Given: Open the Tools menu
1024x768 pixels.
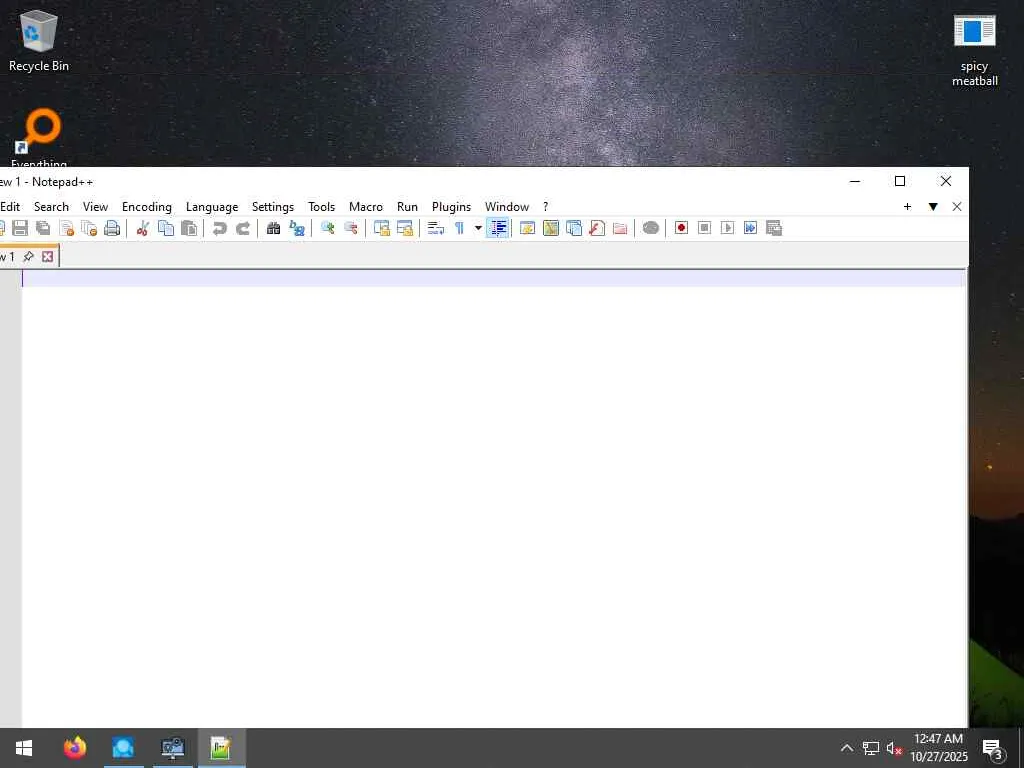Looking at the screenshot, I should pyautogui.click(x=321, y=206).
